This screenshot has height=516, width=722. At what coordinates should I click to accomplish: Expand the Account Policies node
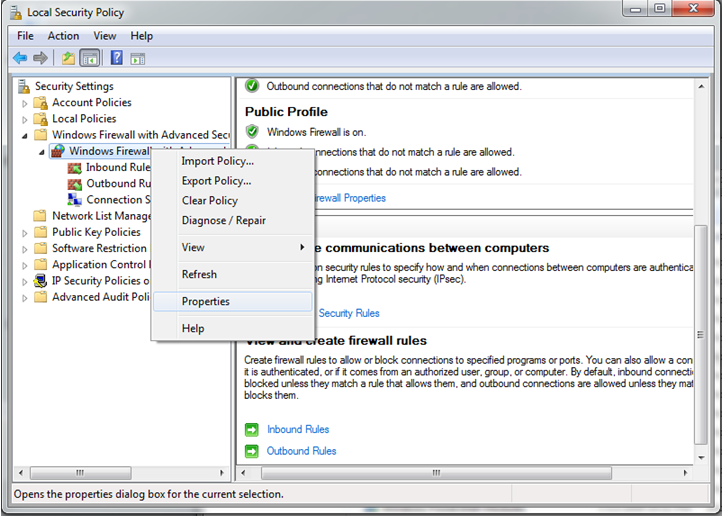click(25, 104)
